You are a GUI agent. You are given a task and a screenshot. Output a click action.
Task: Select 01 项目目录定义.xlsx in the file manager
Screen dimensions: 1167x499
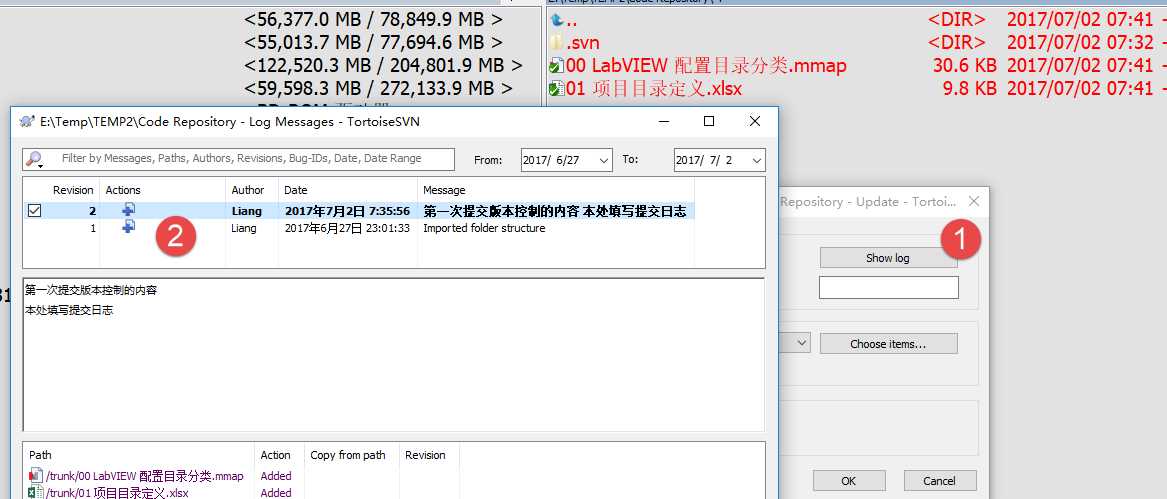[654, 89]
